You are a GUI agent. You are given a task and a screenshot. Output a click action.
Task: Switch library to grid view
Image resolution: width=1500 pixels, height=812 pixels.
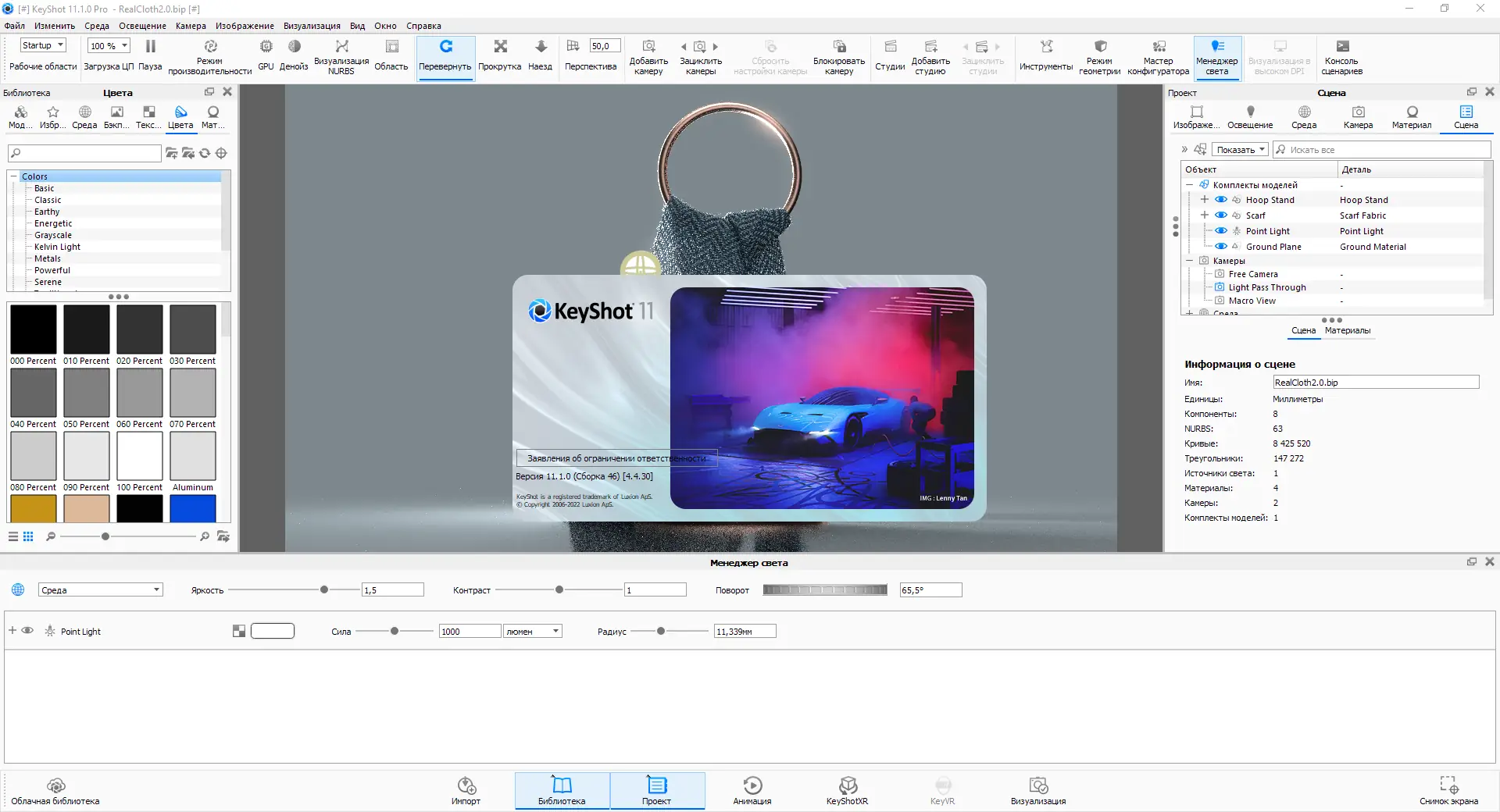(28, 536)
